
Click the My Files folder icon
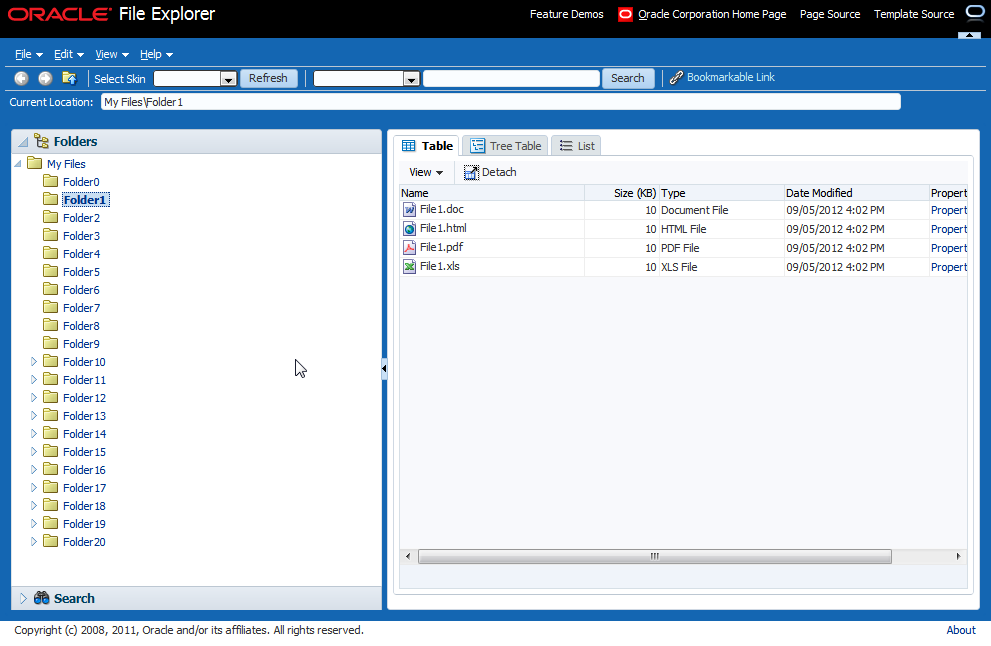pos(35,164)
